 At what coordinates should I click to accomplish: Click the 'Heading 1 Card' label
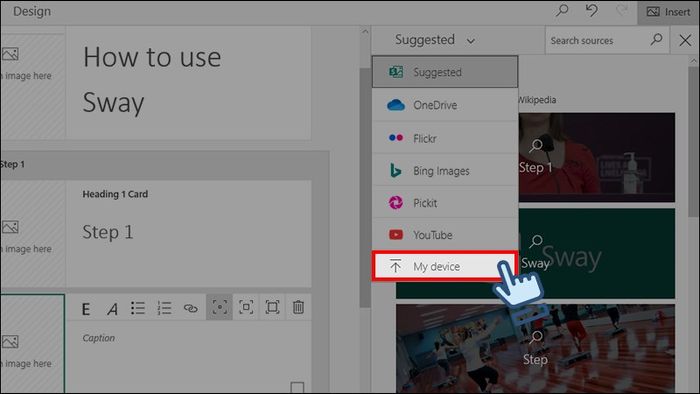click(x=115, y=194)
